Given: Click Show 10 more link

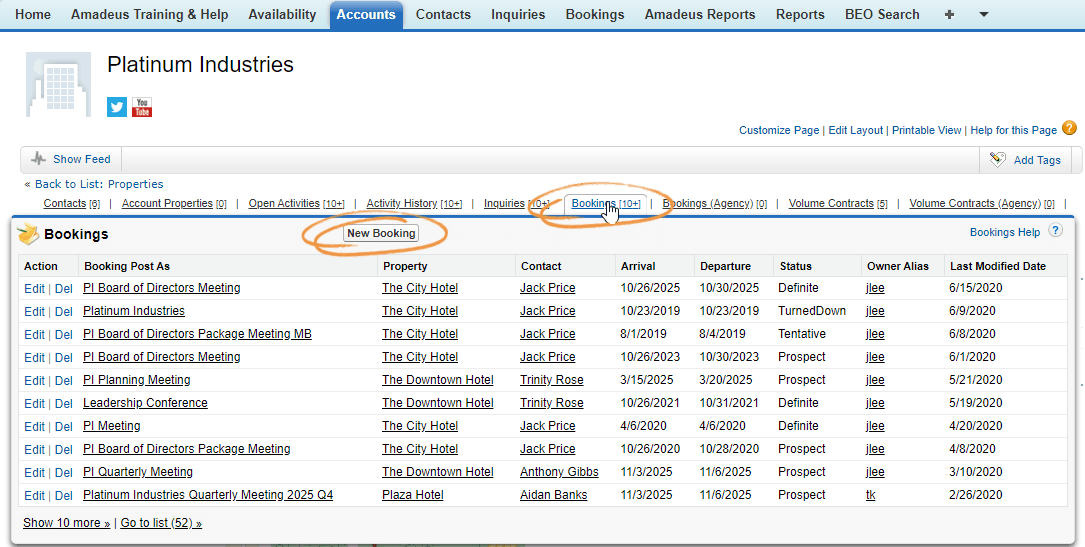Looking at the screenshot, I should coord(66,523).
